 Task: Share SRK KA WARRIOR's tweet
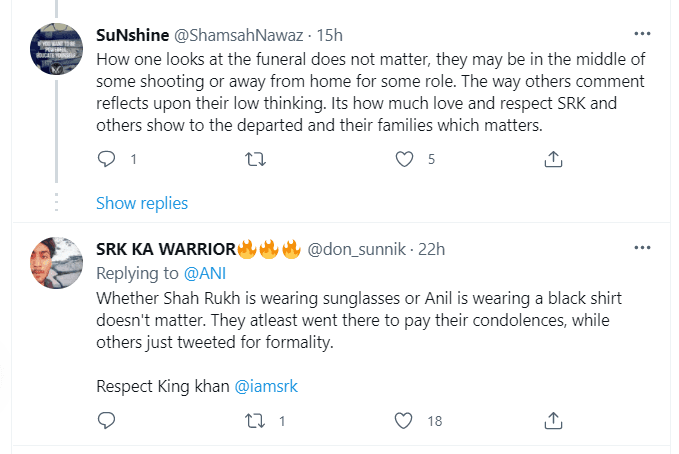[x=553, y=421]
